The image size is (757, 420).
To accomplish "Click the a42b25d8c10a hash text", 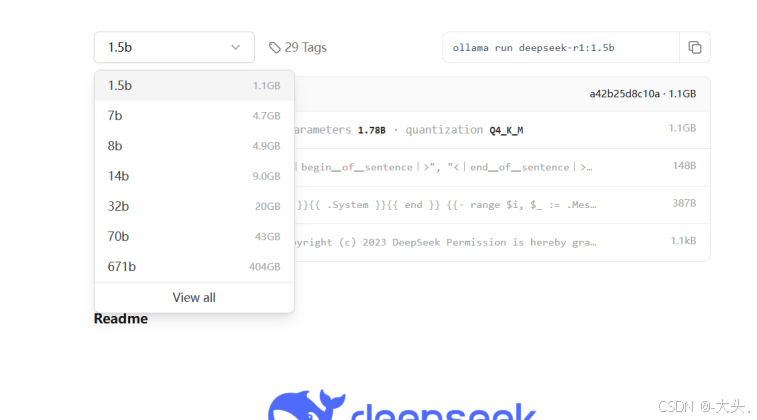I will pos(624,94).
